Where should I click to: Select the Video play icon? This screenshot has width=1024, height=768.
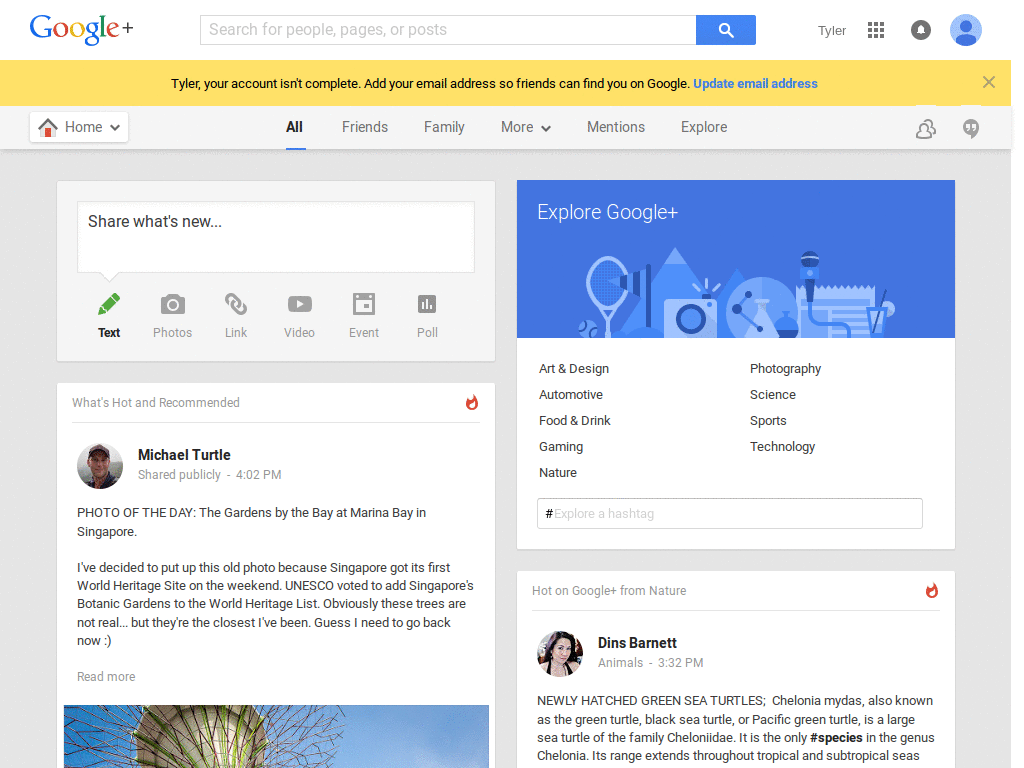(300, 304)
